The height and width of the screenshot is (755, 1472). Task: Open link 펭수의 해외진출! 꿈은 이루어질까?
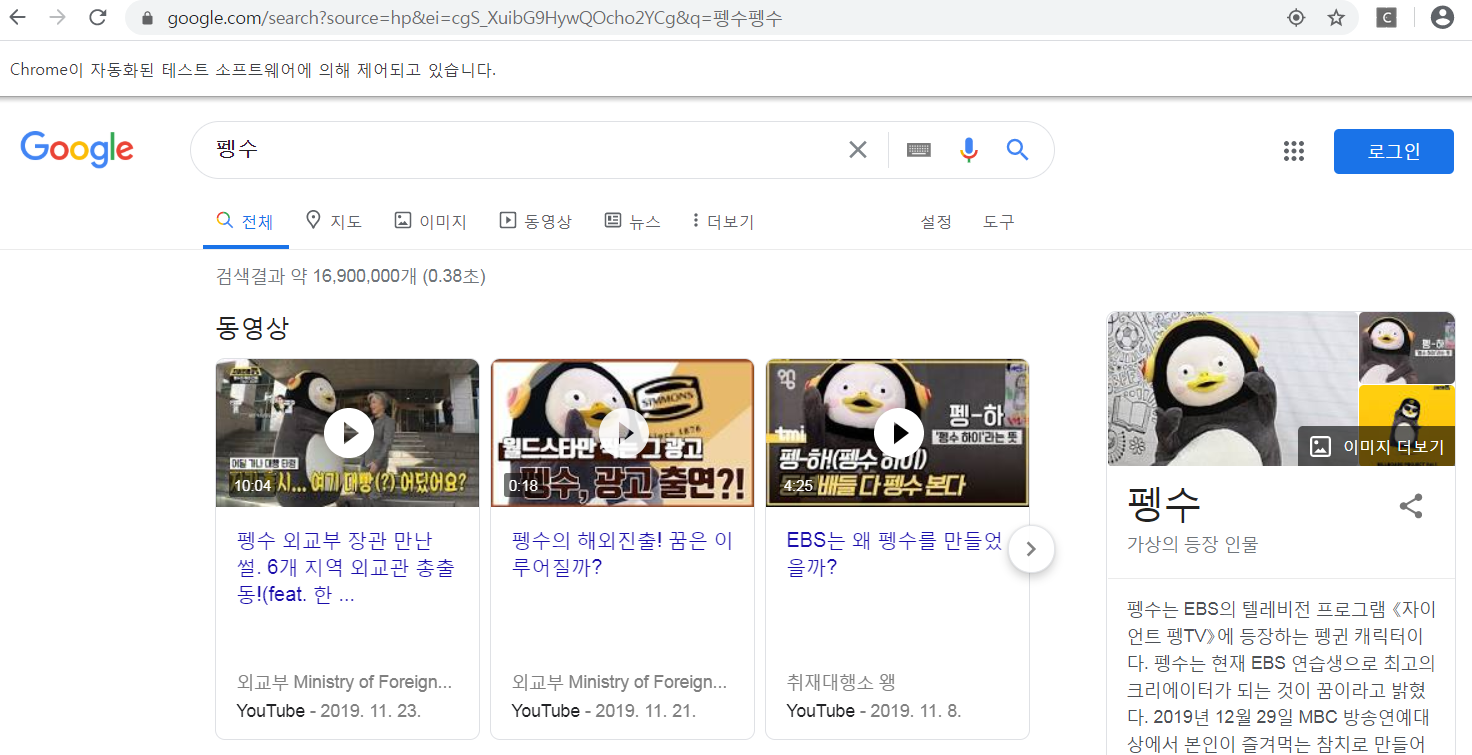tap(622, 555)
